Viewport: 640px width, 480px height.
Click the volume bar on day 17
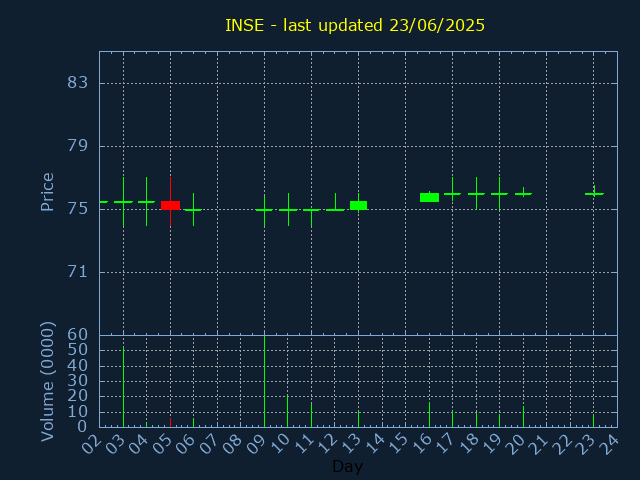pos(452,419)
